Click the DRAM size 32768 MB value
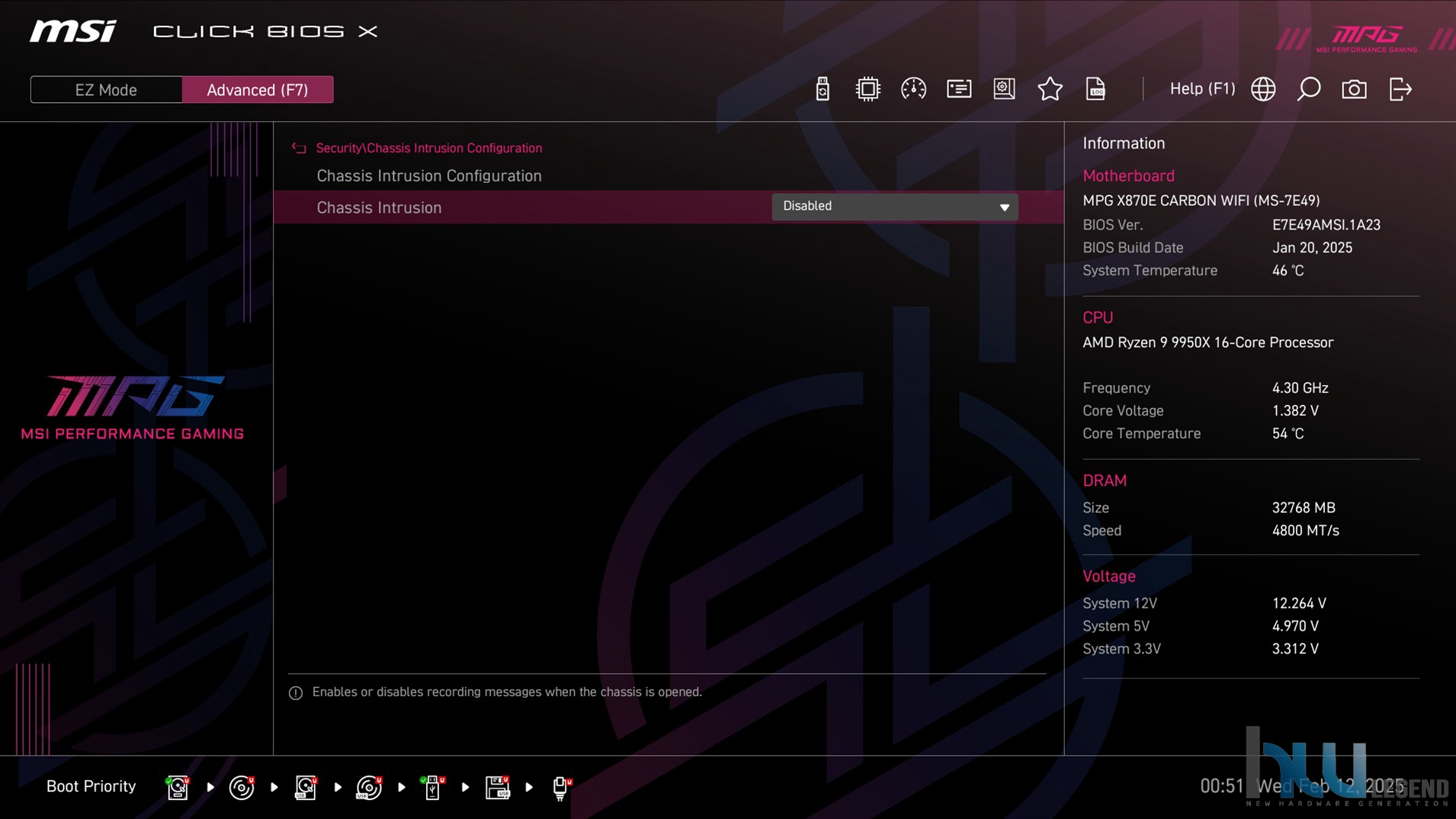 point(1304,508)
